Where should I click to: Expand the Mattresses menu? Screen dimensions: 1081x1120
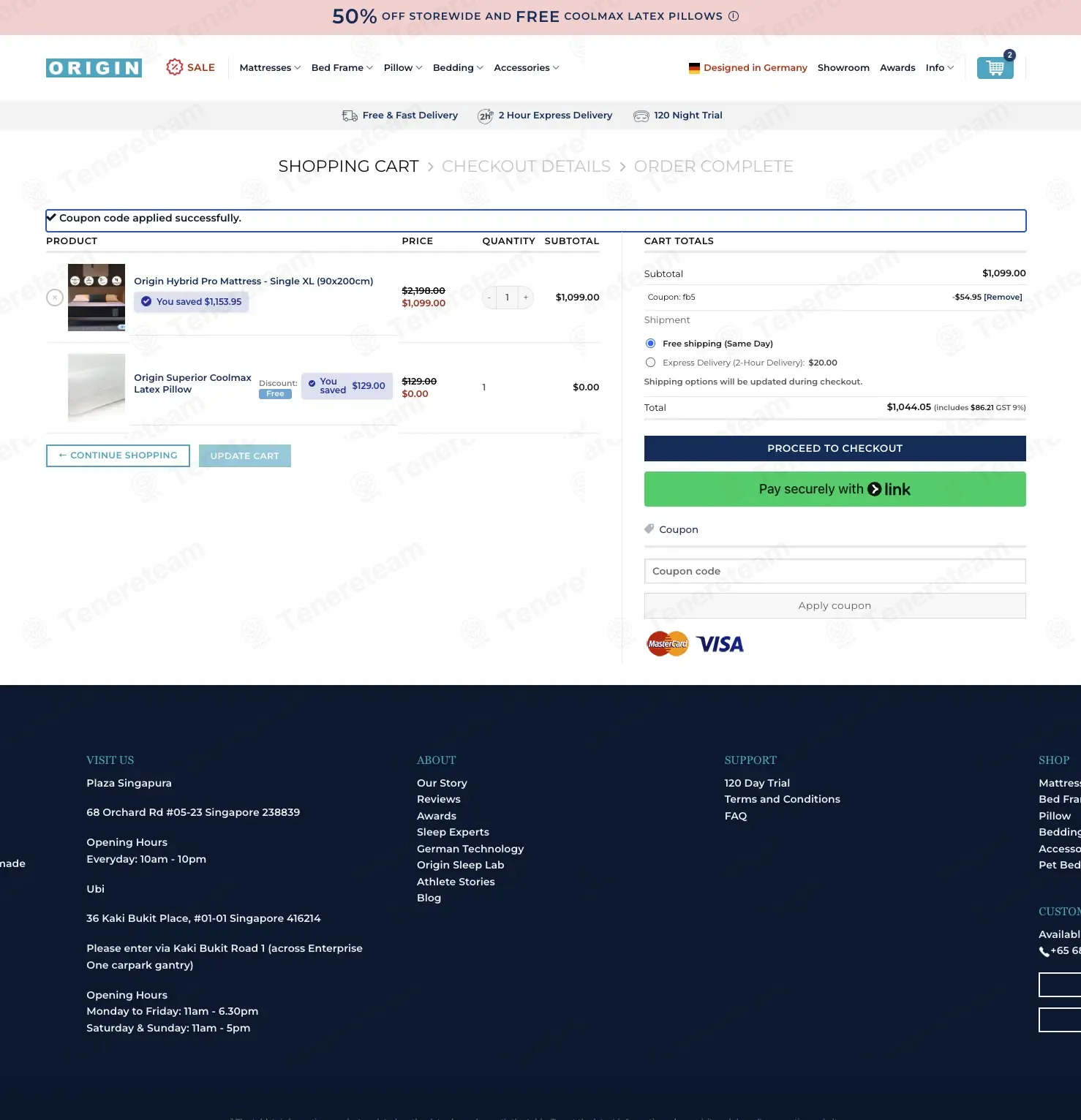[x=270, y=68]
